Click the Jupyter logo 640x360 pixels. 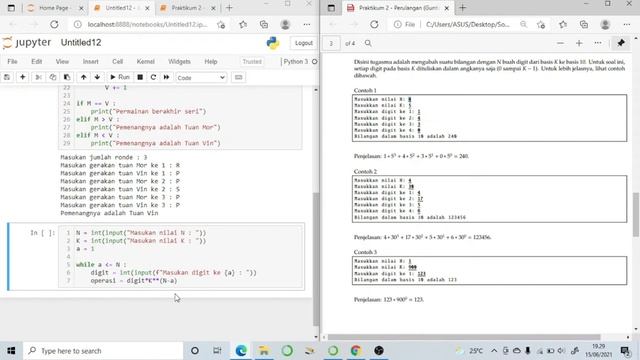coord(27,42)
